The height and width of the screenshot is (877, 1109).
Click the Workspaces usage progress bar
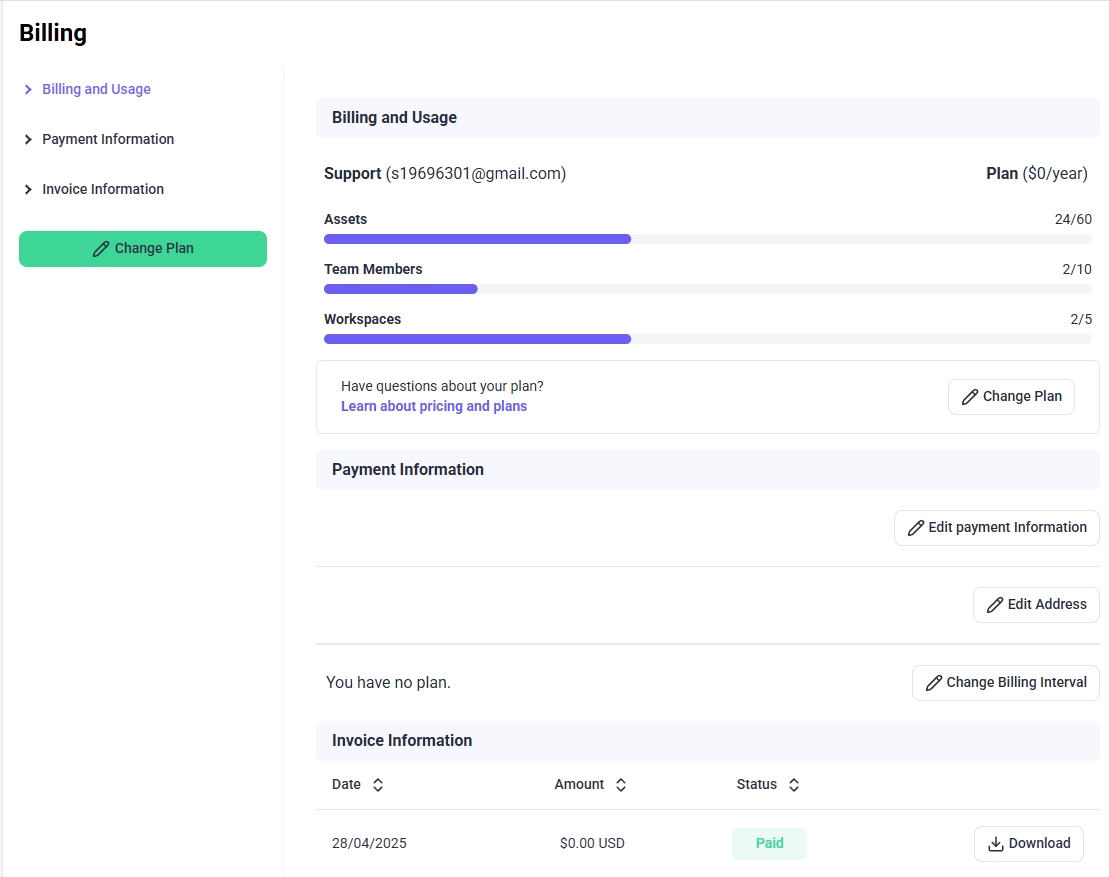point(707,339)
